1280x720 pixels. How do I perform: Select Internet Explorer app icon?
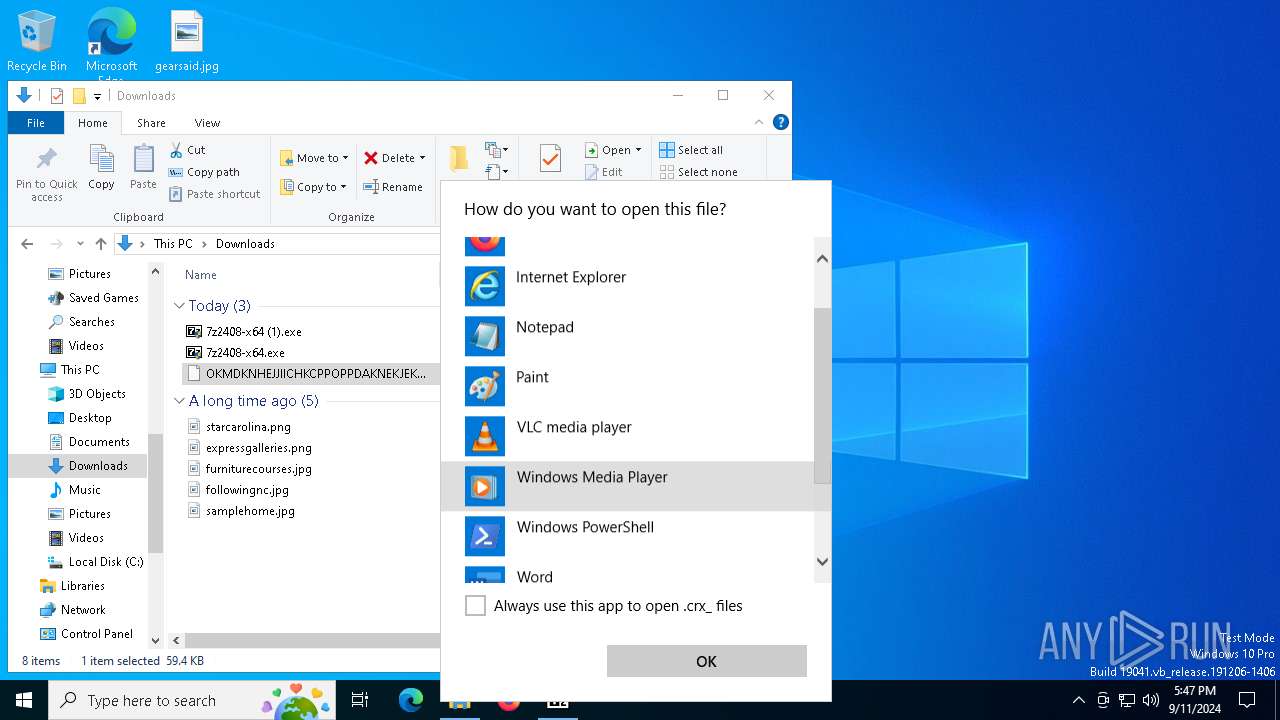click(x=485, y=286)
